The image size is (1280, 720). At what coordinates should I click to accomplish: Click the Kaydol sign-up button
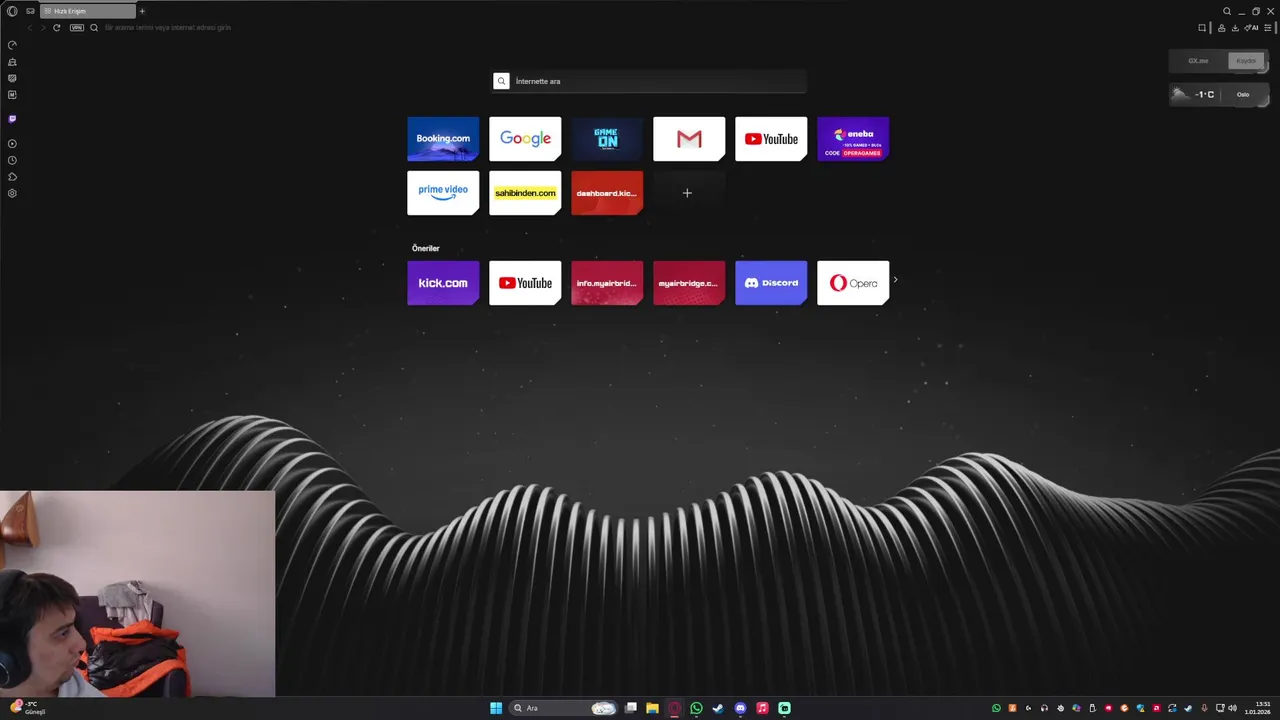click(x=1246, y=61)
